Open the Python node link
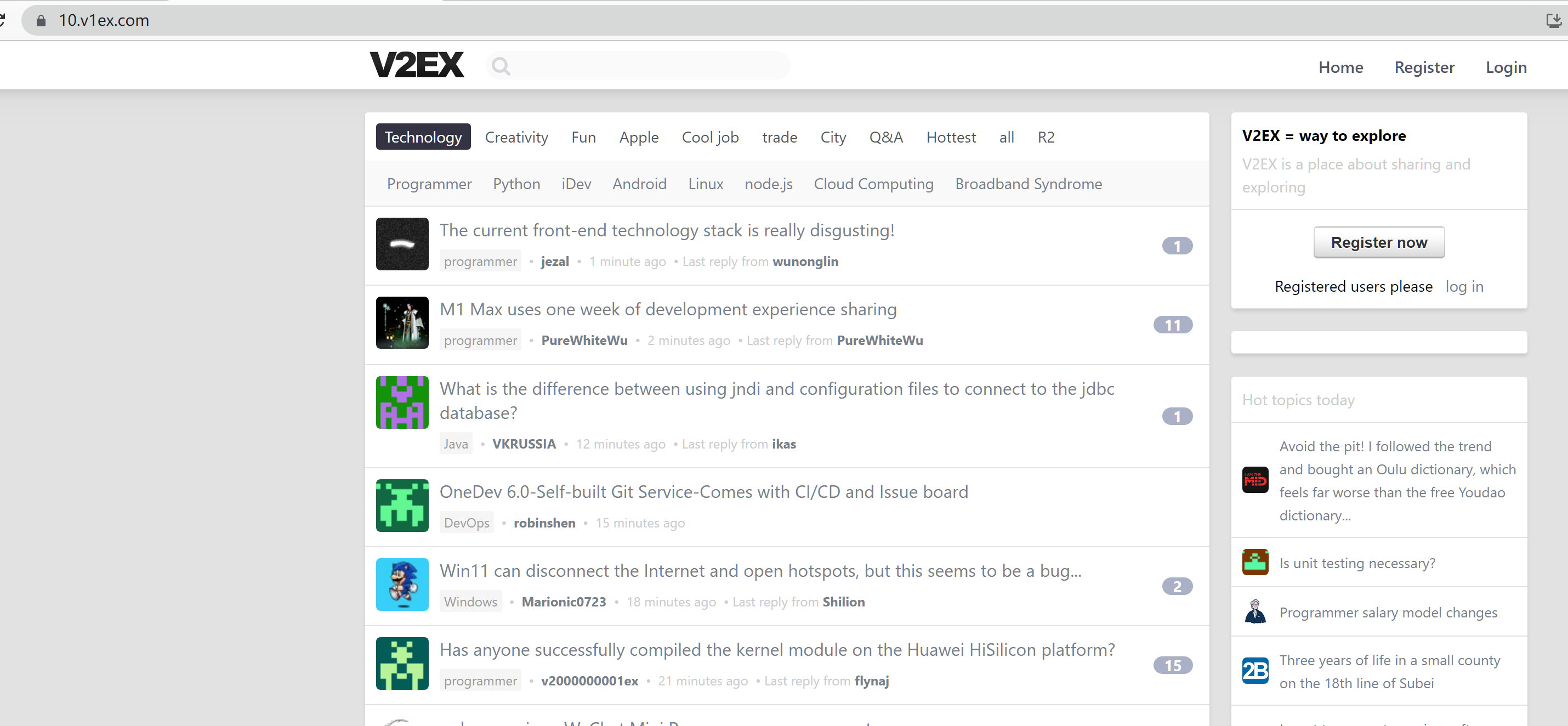The image size is (1568, 726). click(x=516, y=184)
